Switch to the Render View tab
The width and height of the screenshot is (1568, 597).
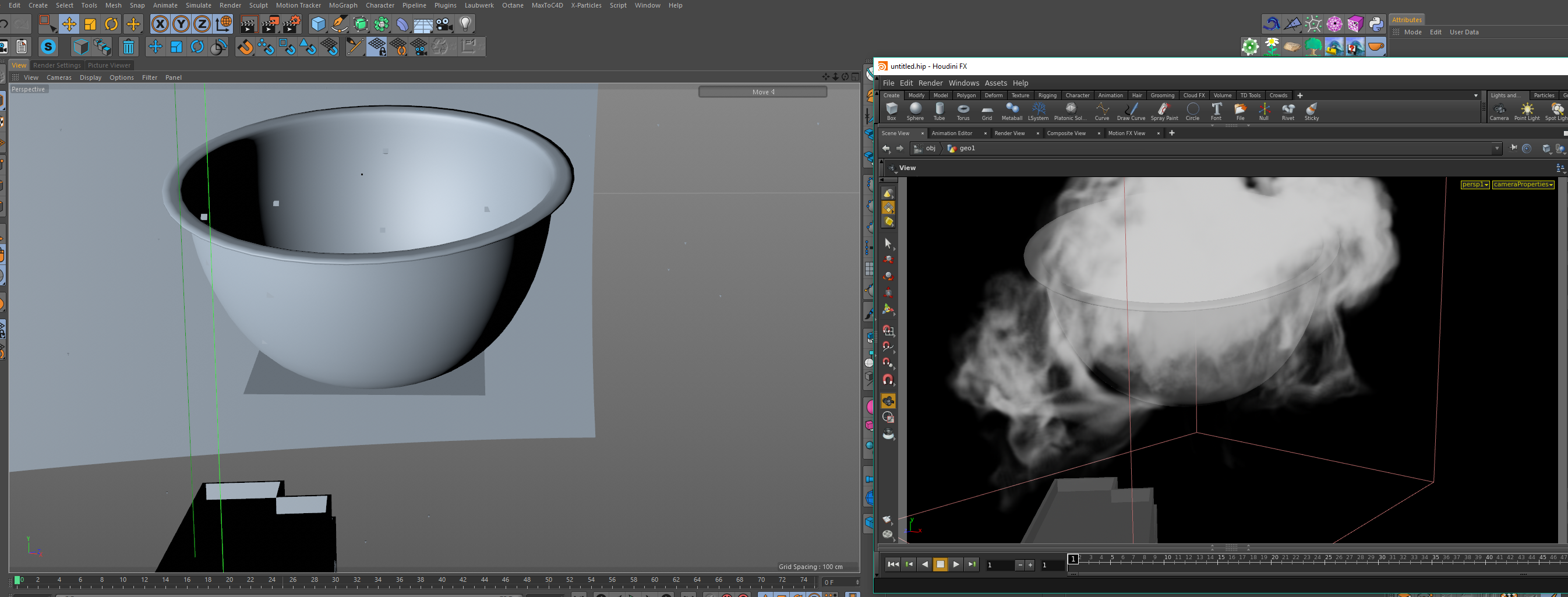[x=1009, y=133]
